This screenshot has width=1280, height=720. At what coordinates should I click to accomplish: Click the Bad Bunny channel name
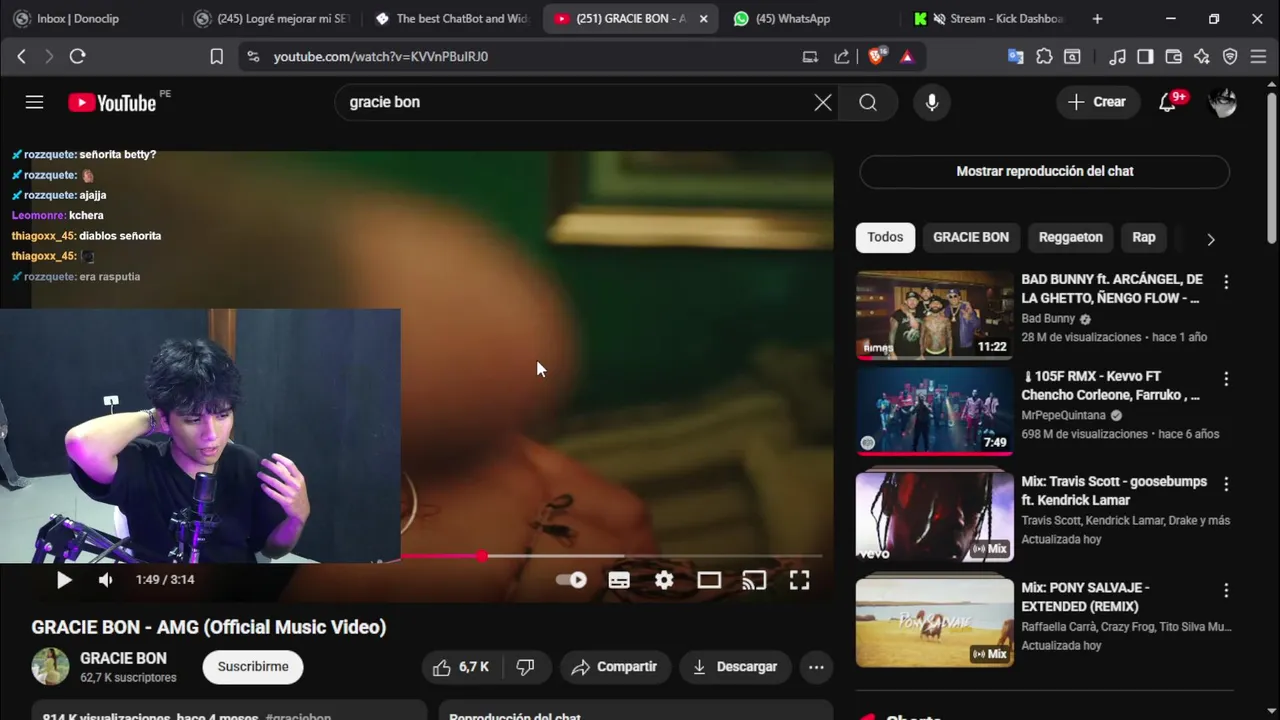1048,319
